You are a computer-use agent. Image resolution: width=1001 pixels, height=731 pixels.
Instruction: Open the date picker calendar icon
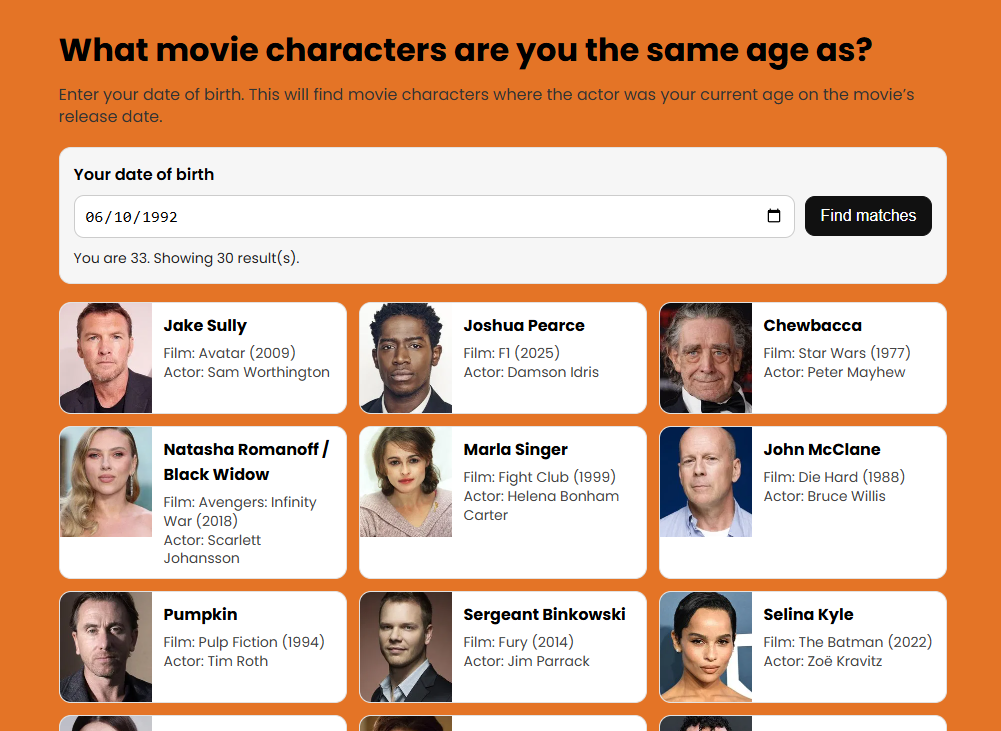[x=774, y=215]
